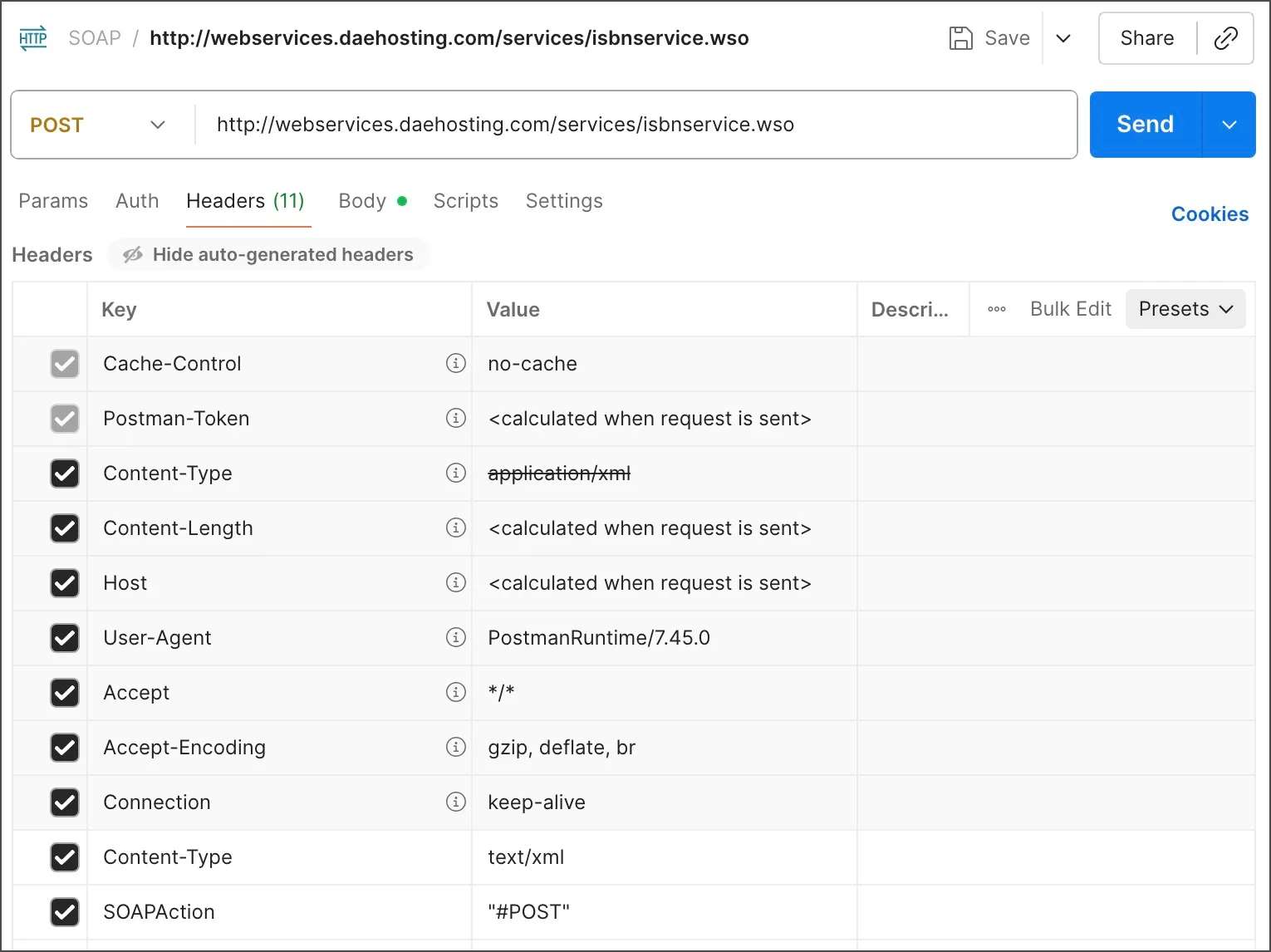This screenshot has height=952, width=1271.
Task: Click the keep-alive Connection value
Action: pos(537,802)
